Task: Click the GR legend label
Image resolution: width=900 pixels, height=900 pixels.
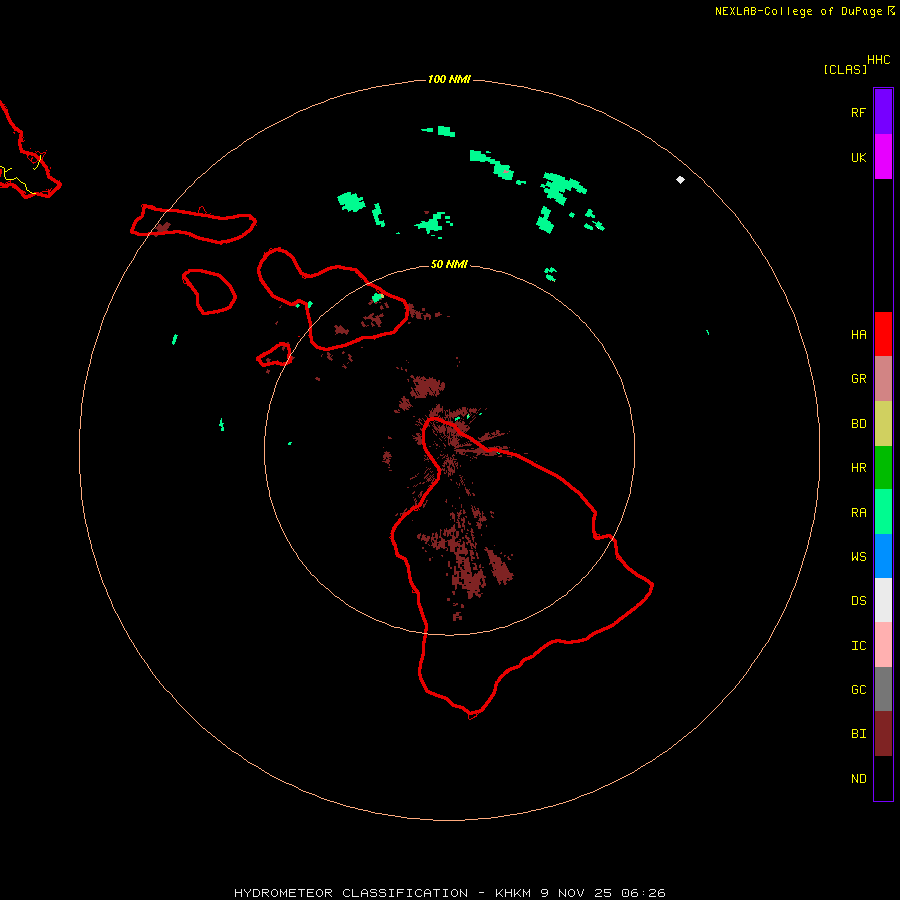Action: click(859, 379)
